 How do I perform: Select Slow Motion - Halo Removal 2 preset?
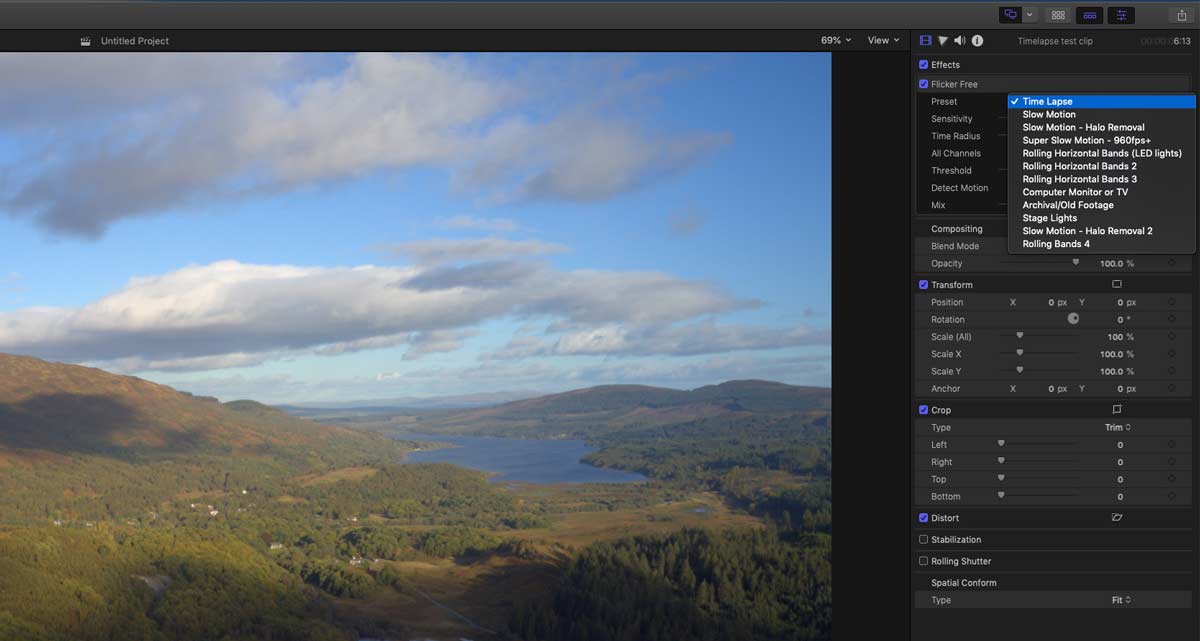pyautogui.click(x=1102, y=231)
